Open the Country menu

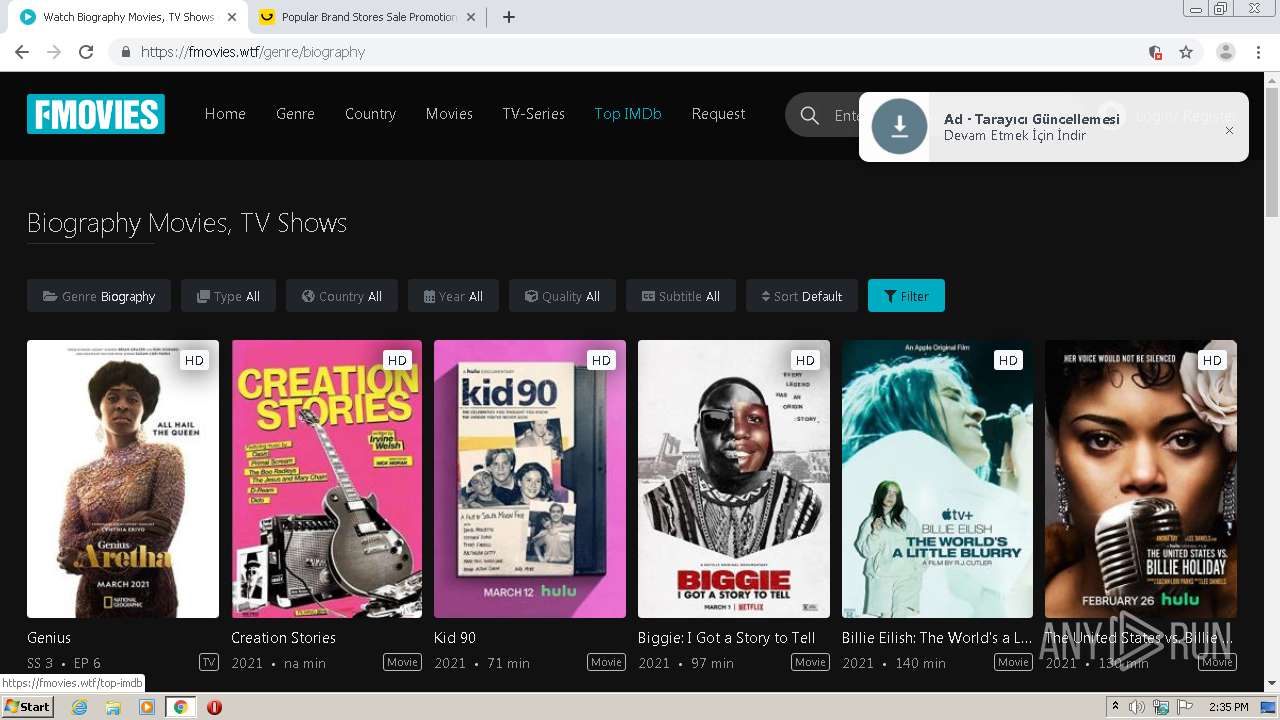370,114
